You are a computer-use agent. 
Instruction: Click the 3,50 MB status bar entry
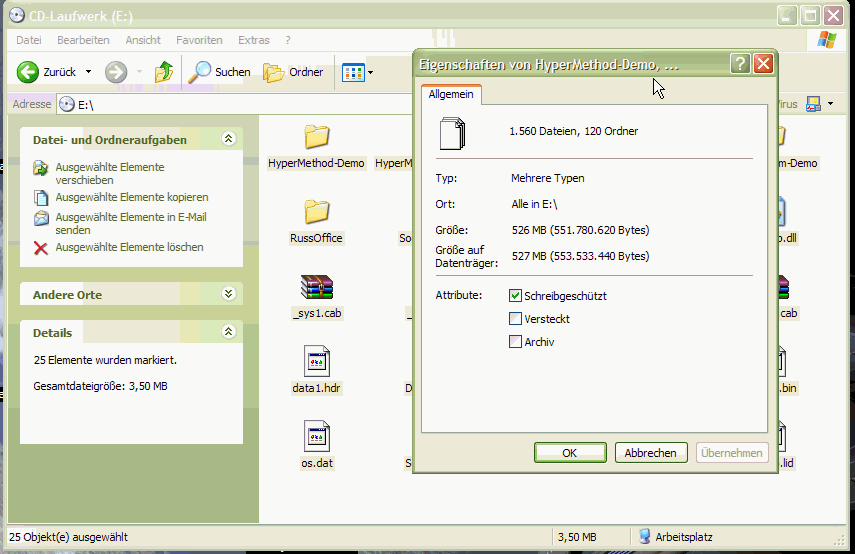[577, 537]
